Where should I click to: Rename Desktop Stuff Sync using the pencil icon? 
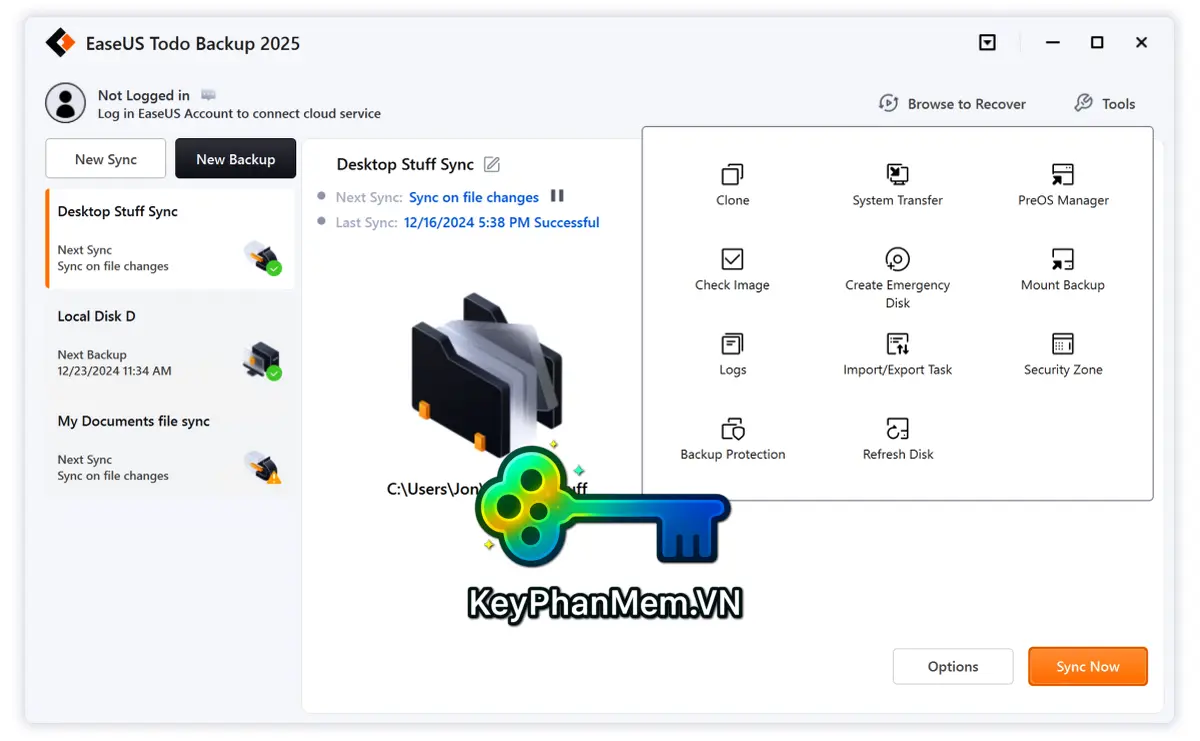point(489,163)
